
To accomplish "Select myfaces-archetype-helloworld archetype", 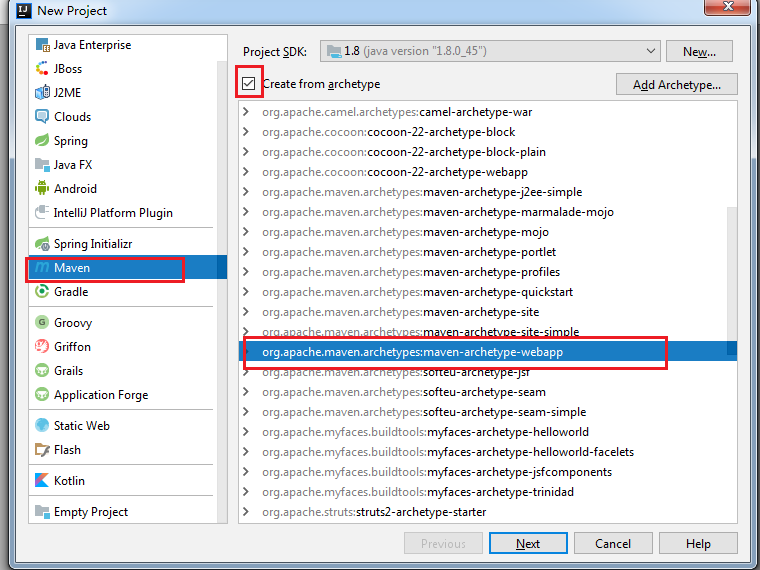I will pyautogui.click(x=488, y=432).
